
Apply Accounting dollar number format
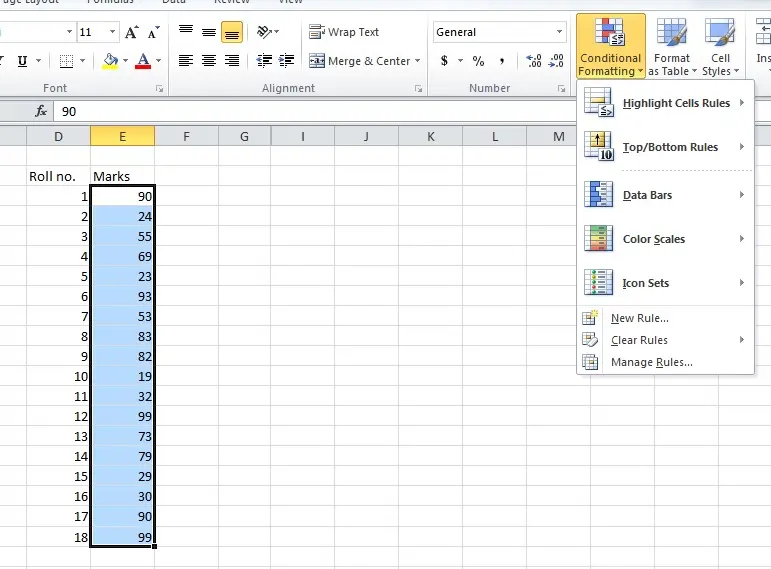445,61
